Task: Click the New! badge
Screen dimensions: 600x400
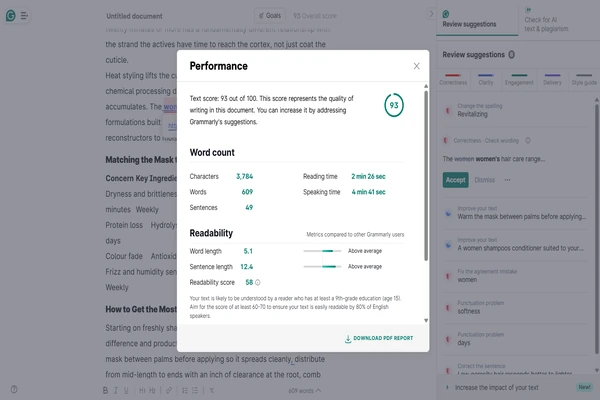Action: tap(584, 387)
